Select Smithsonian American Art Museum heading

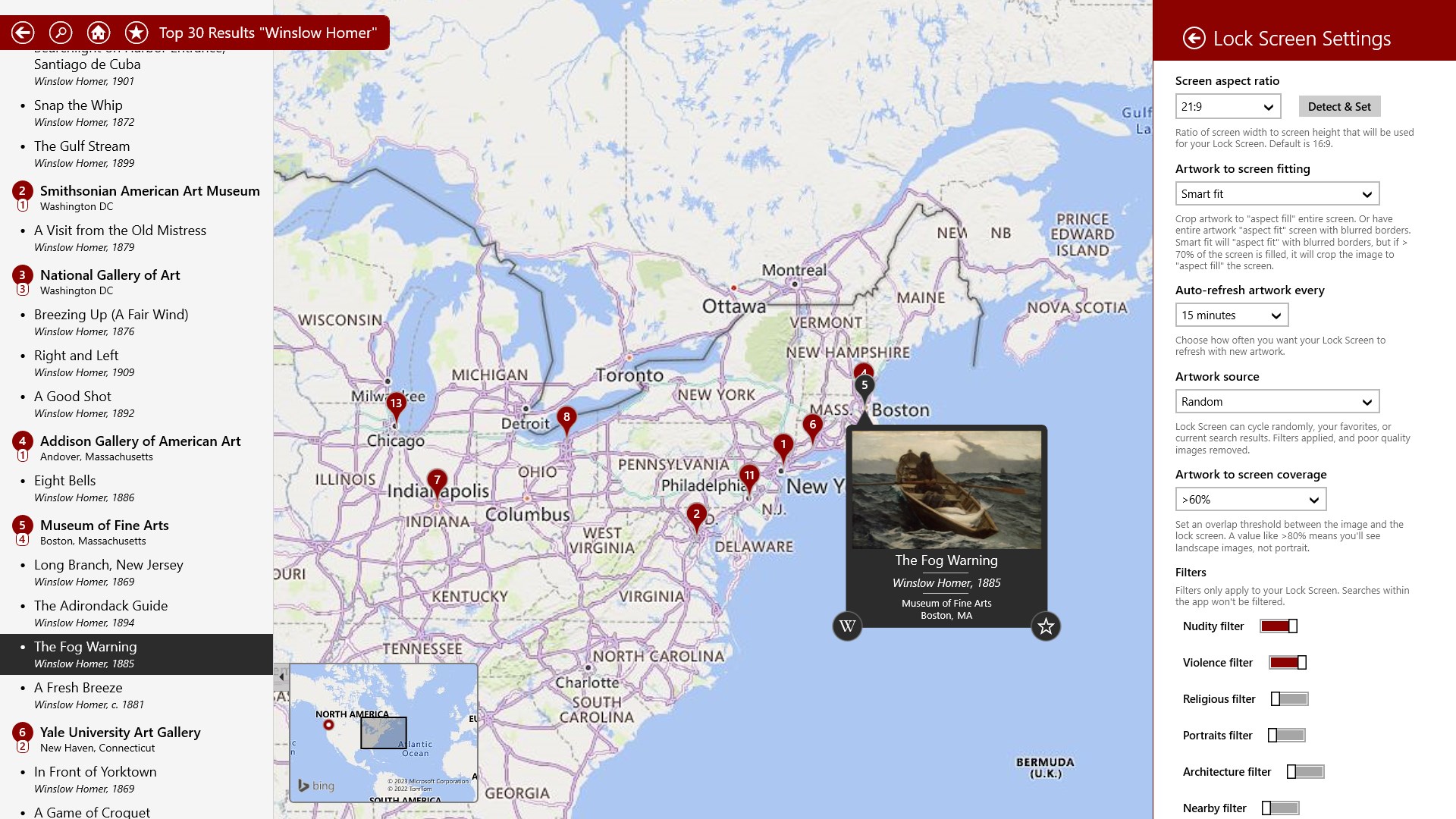pyautogui.click(x=150, y=190)
